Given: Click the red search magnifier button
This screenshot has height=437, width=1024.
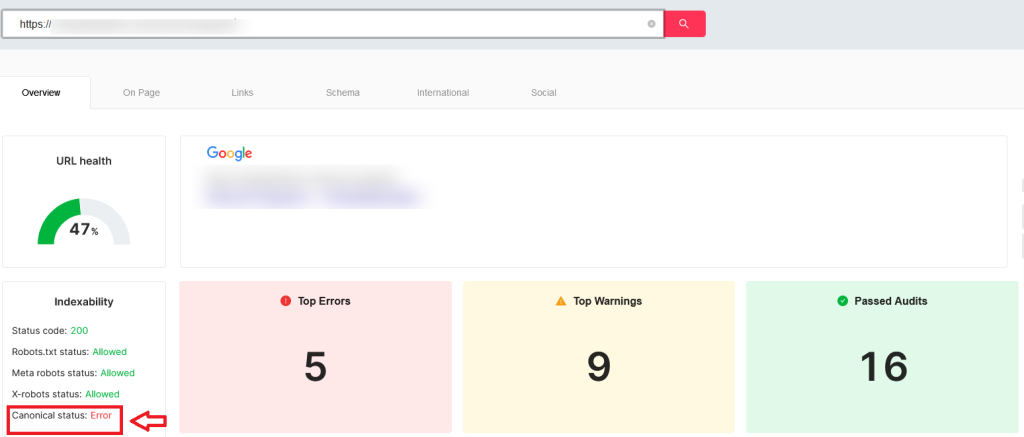Looking at the screenshot, I should coord(684,24).
